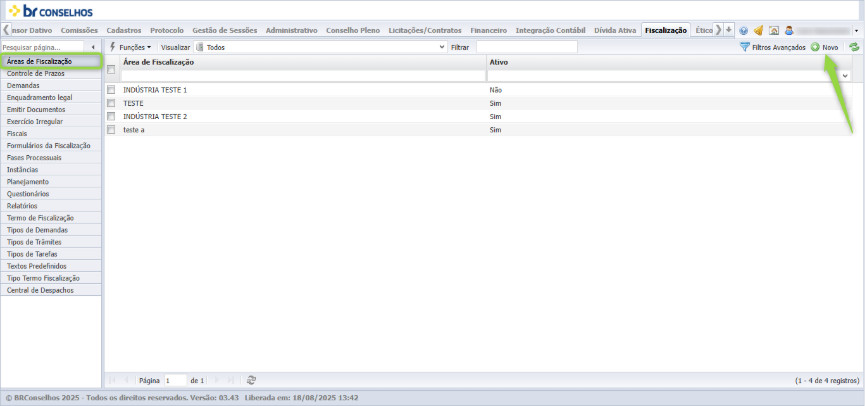Check the INDÚSTRIA TESTE 1 row checkbox
Image resolution: width=865 pixels, height=406 pixels.
(x=111, y=89)
